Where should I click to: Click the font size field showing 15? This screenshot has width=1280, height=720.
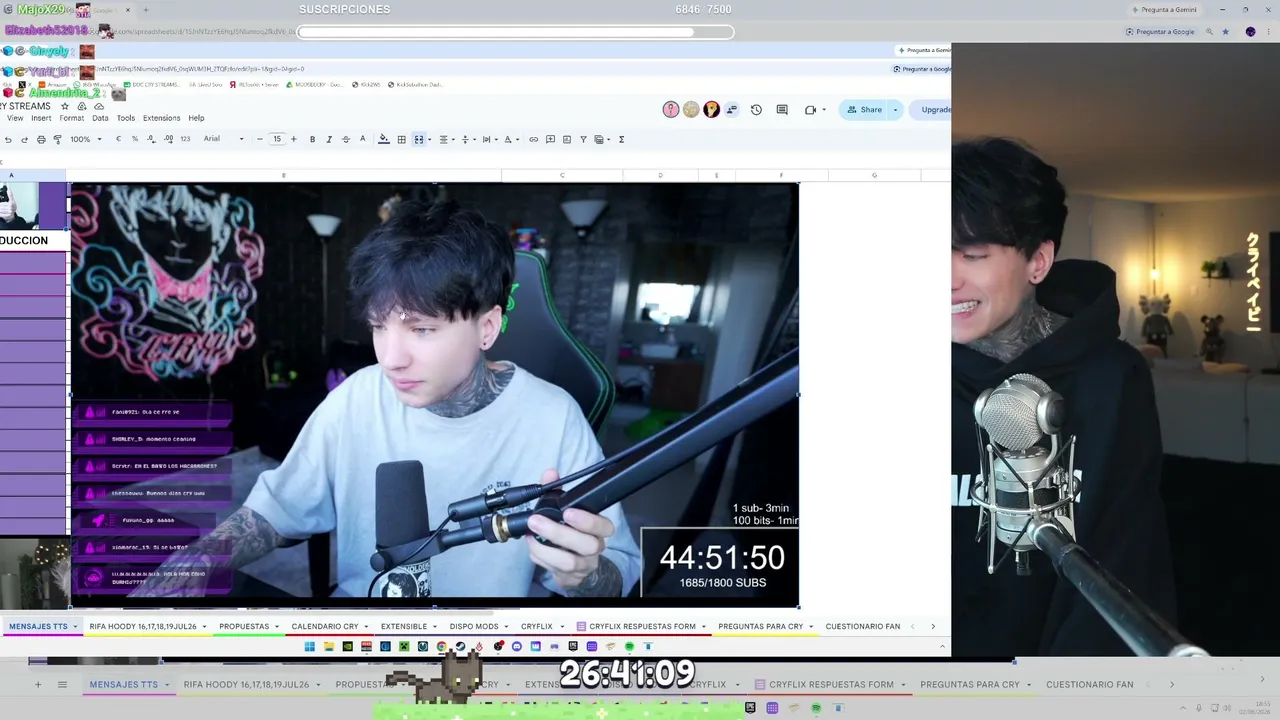pos(277,139)
